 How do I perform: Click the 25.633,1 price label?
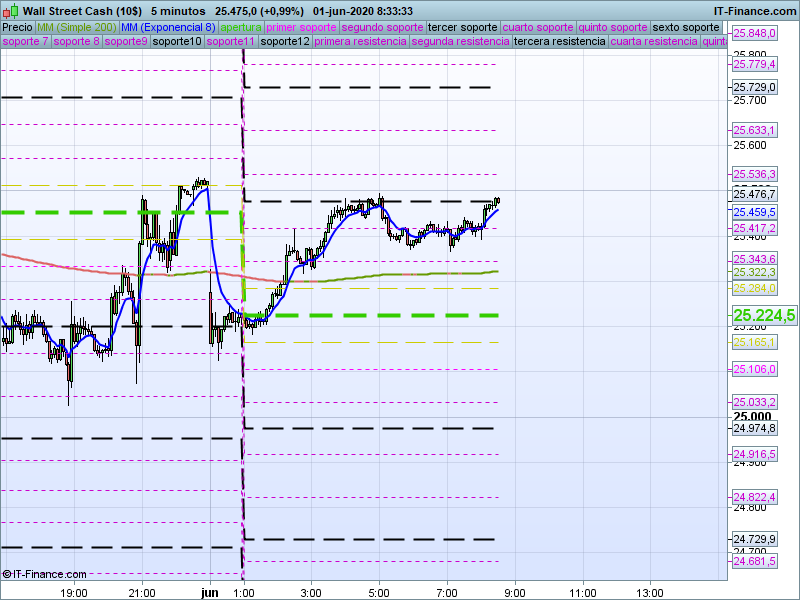pos(755,130)
